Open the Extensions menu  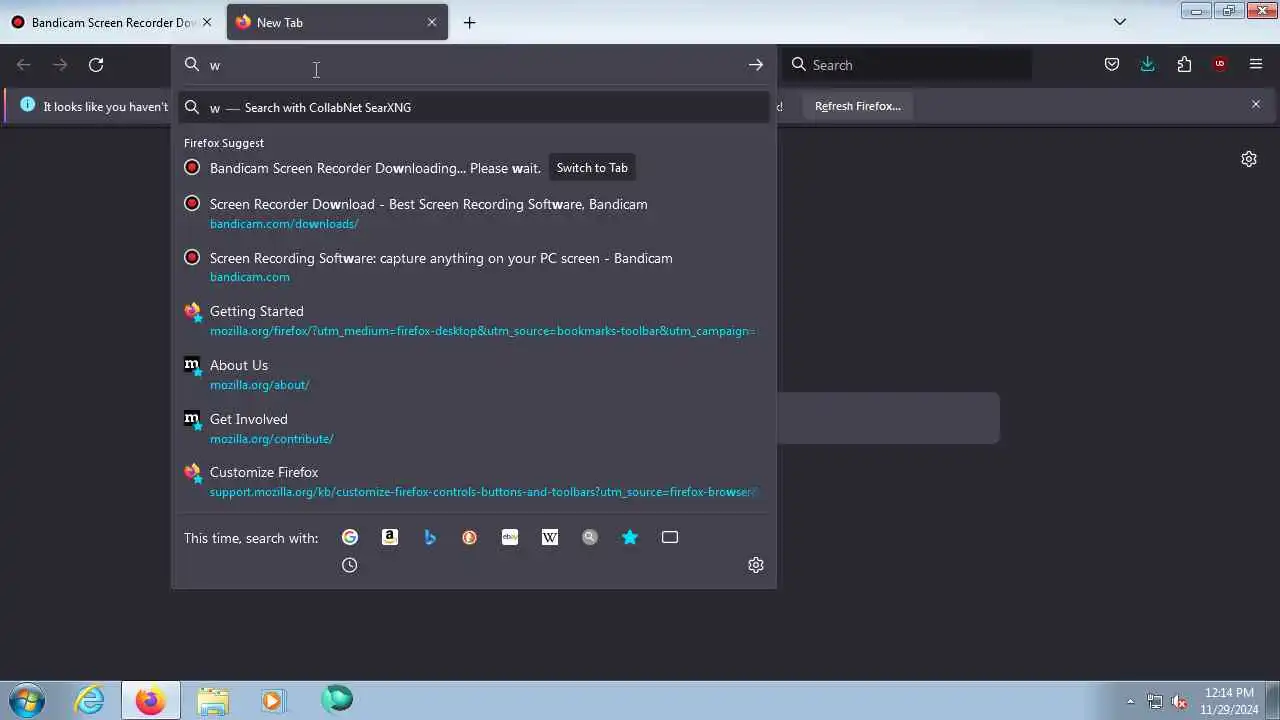point(1184,65)
